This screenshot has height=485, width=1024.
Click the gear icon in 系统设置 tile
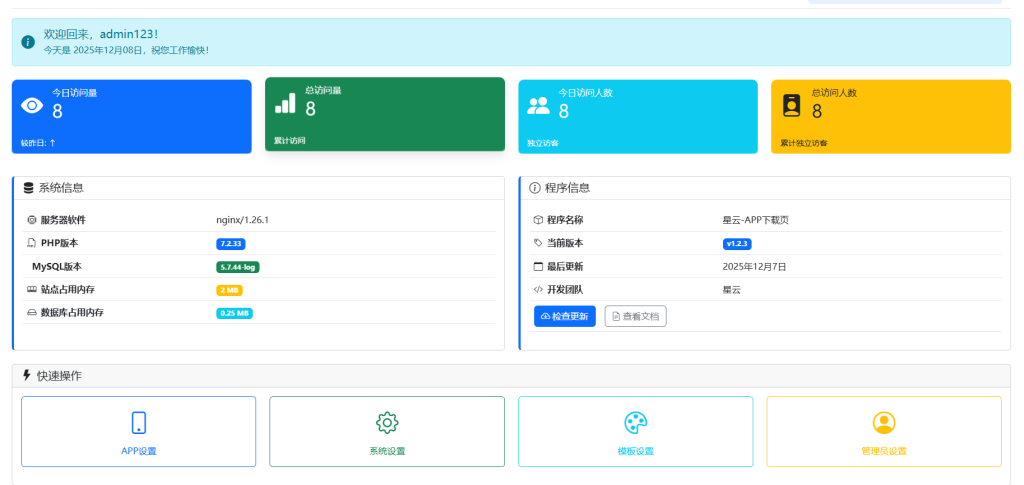(x=387, y=422)
